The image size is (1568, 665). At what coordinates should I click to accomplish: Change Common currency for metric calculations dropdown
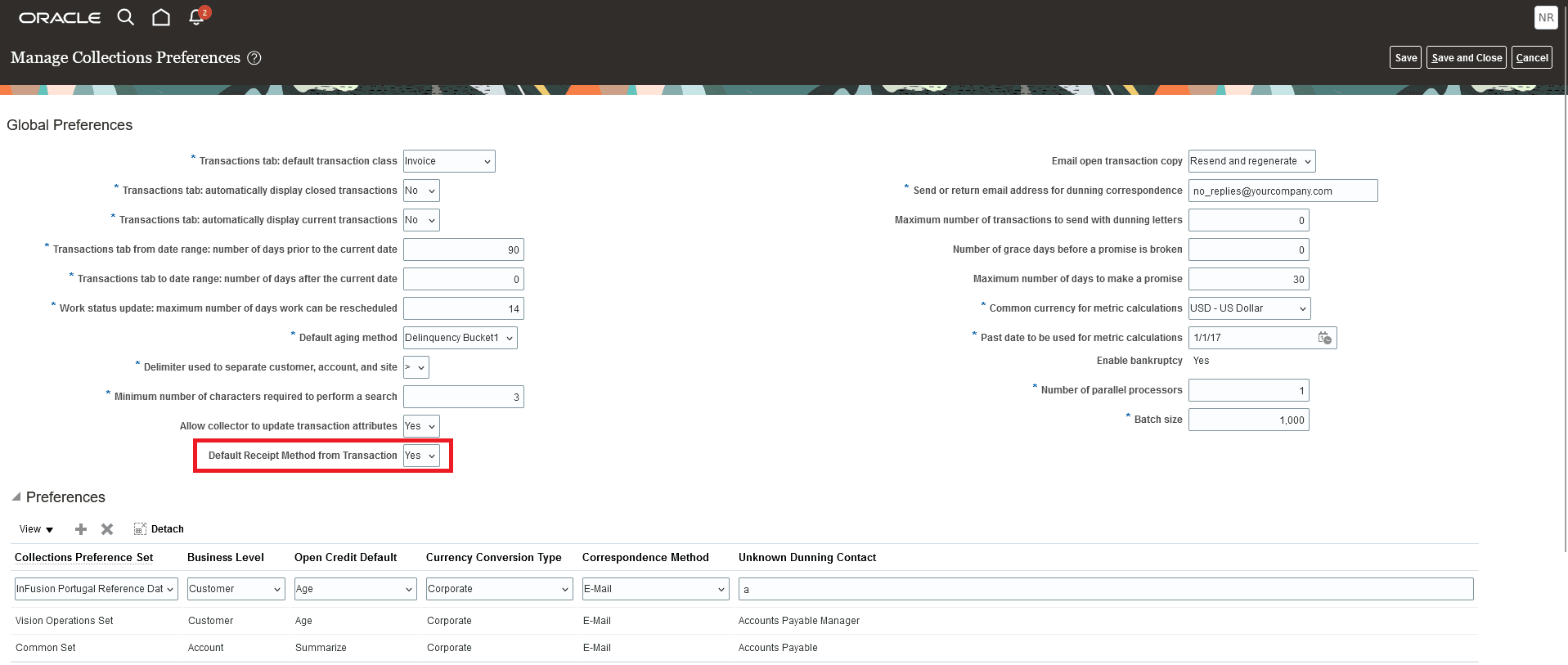click(1249, 308)
